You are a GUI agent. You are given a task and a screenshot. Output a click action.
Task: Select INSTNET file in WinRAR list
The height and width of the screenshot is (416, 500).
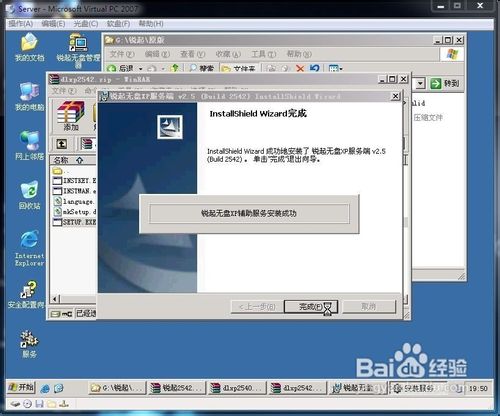(74, 181)
